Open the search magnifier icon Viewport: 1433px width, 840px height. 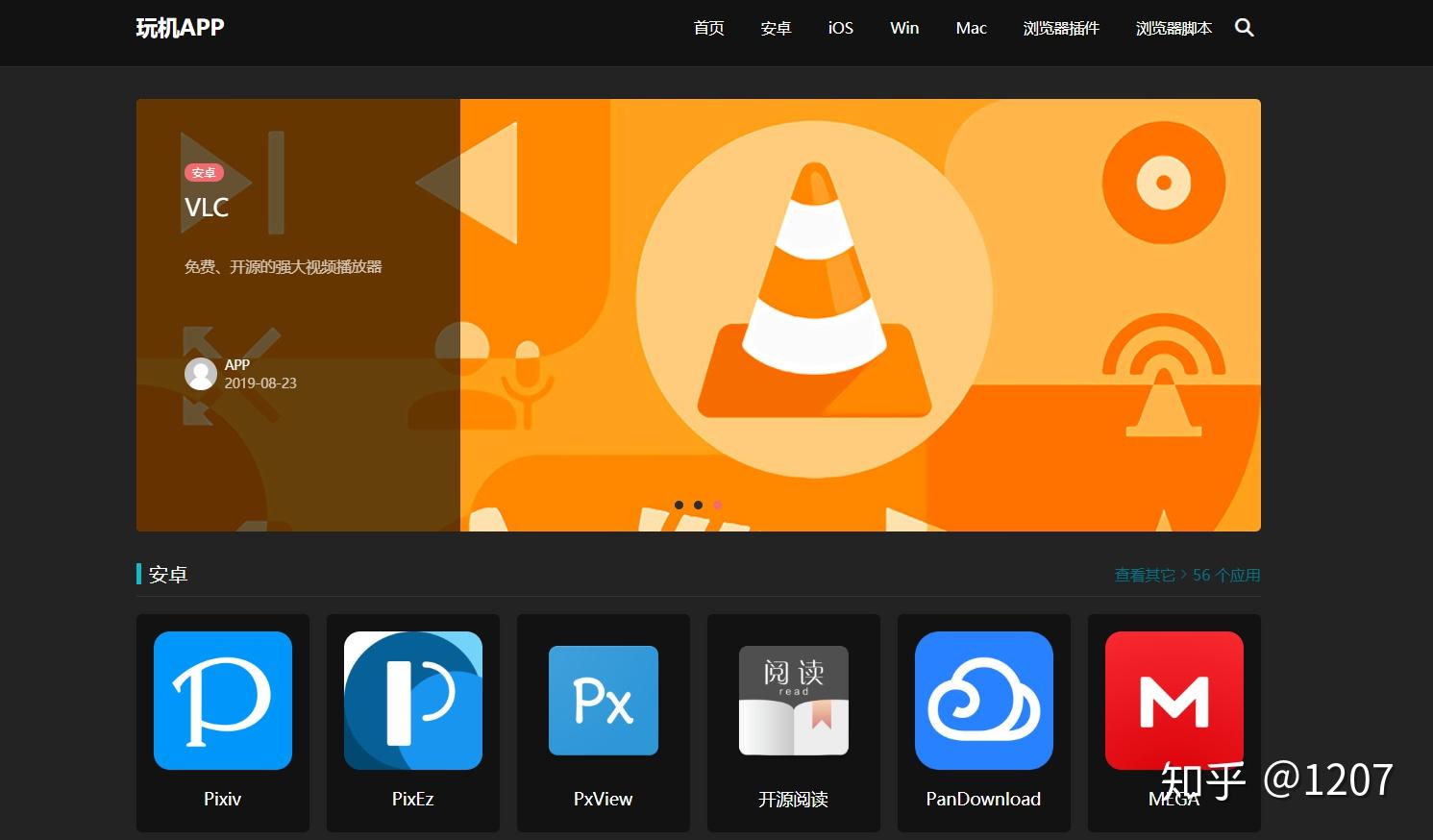(x=1244, y=28)
